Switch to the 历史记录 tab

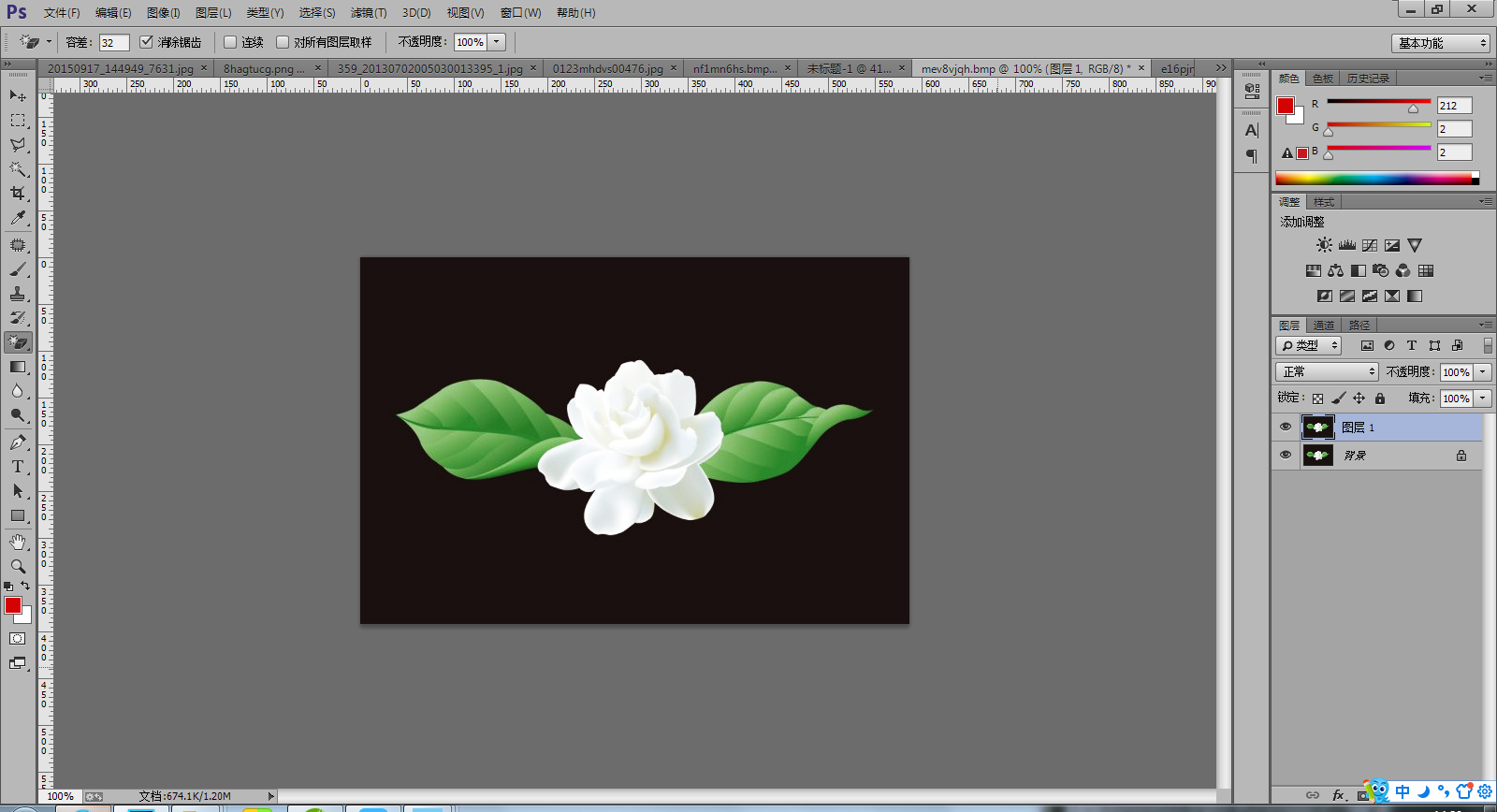click(x=1368, y=79)
